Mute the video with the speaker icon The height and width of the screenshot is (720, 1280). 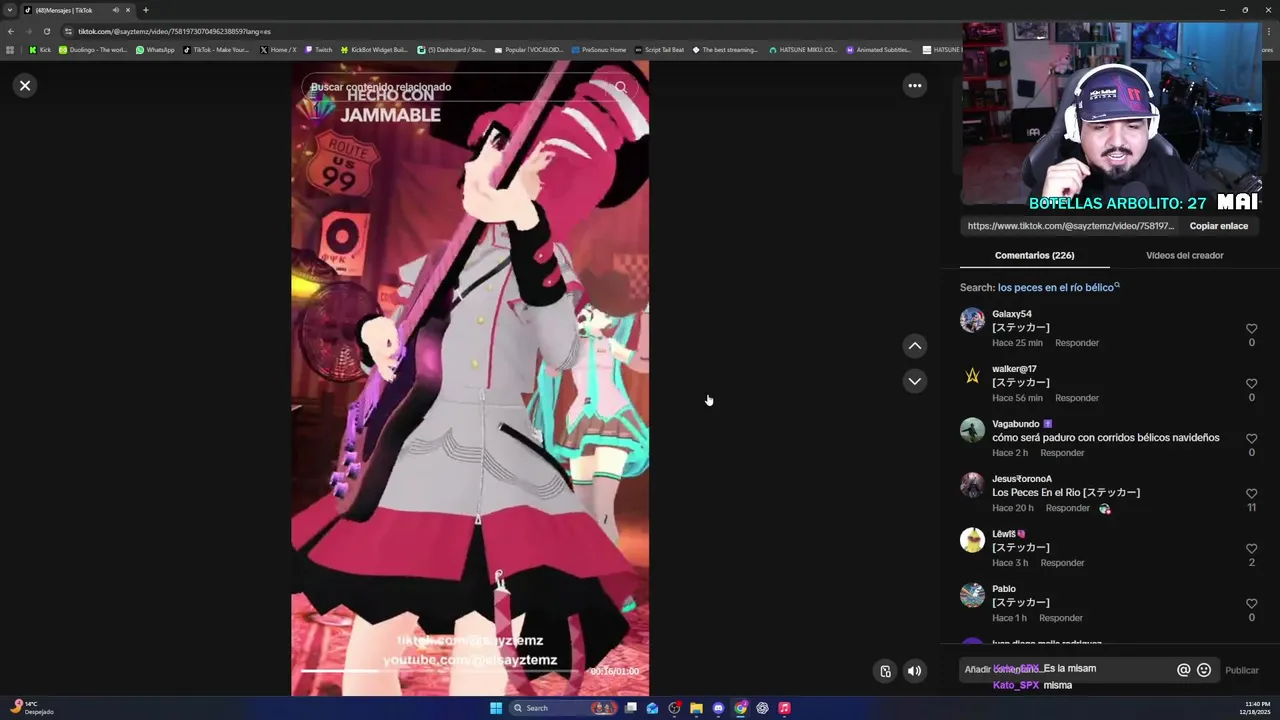914,671
